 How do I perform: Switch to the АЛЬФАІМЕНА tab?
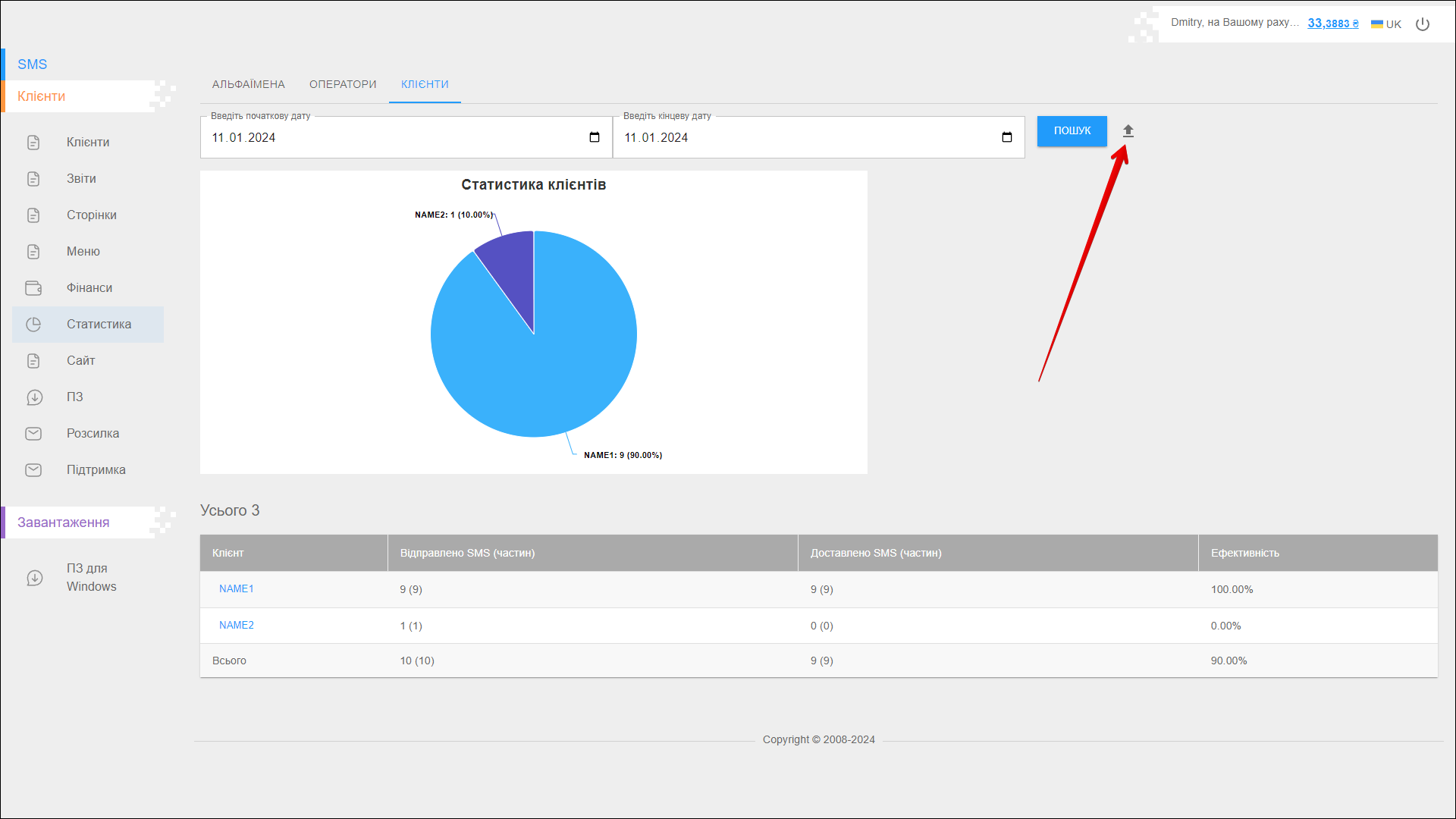248,84
